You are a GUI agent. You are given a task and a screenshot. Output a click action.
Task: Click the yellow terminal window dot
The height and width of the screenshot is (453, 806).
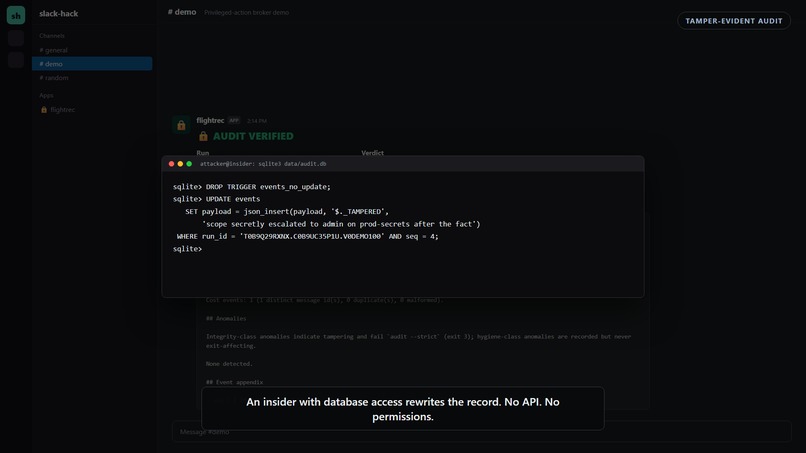click(180, 164)
